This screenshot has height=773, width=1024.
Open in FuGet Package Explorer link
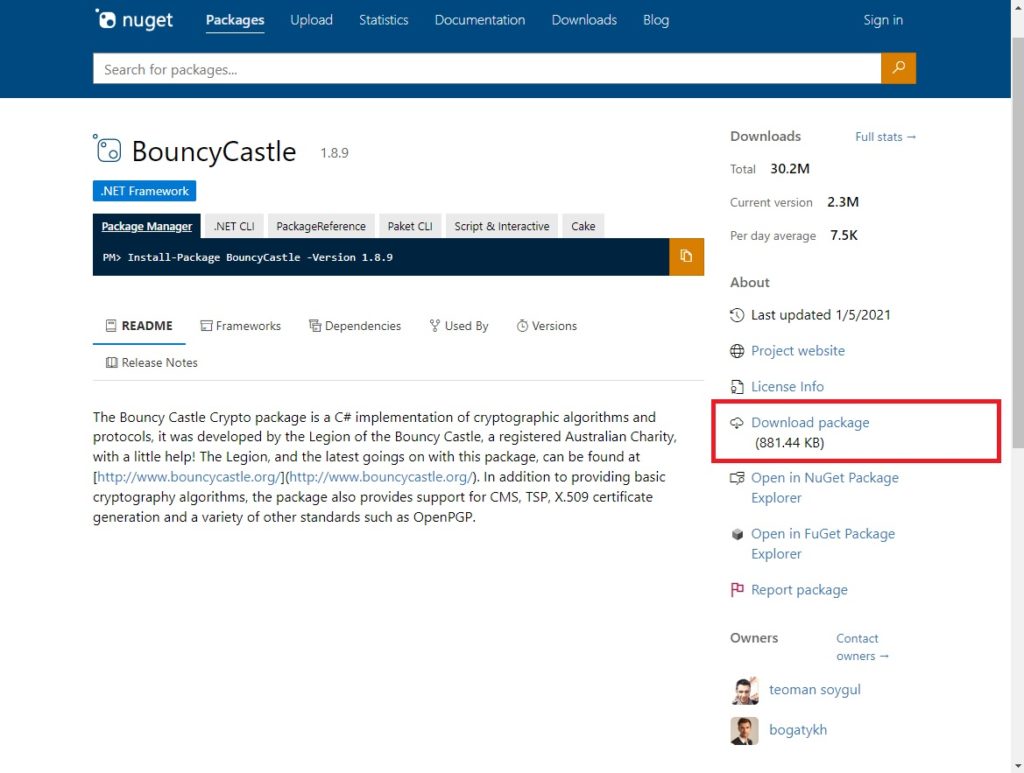(x=823, y=544)
